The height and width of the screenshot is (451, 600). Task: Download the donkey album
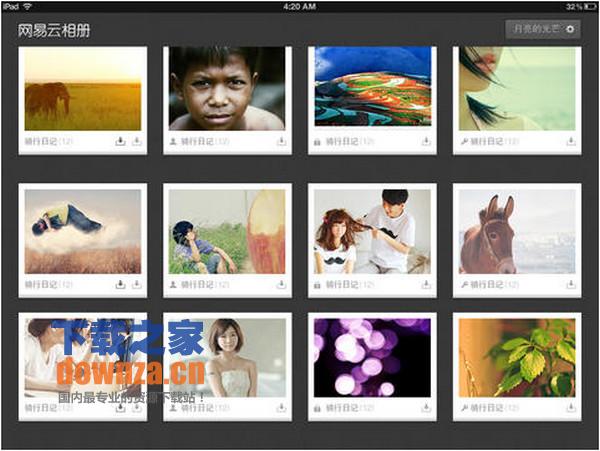point(571,285)
